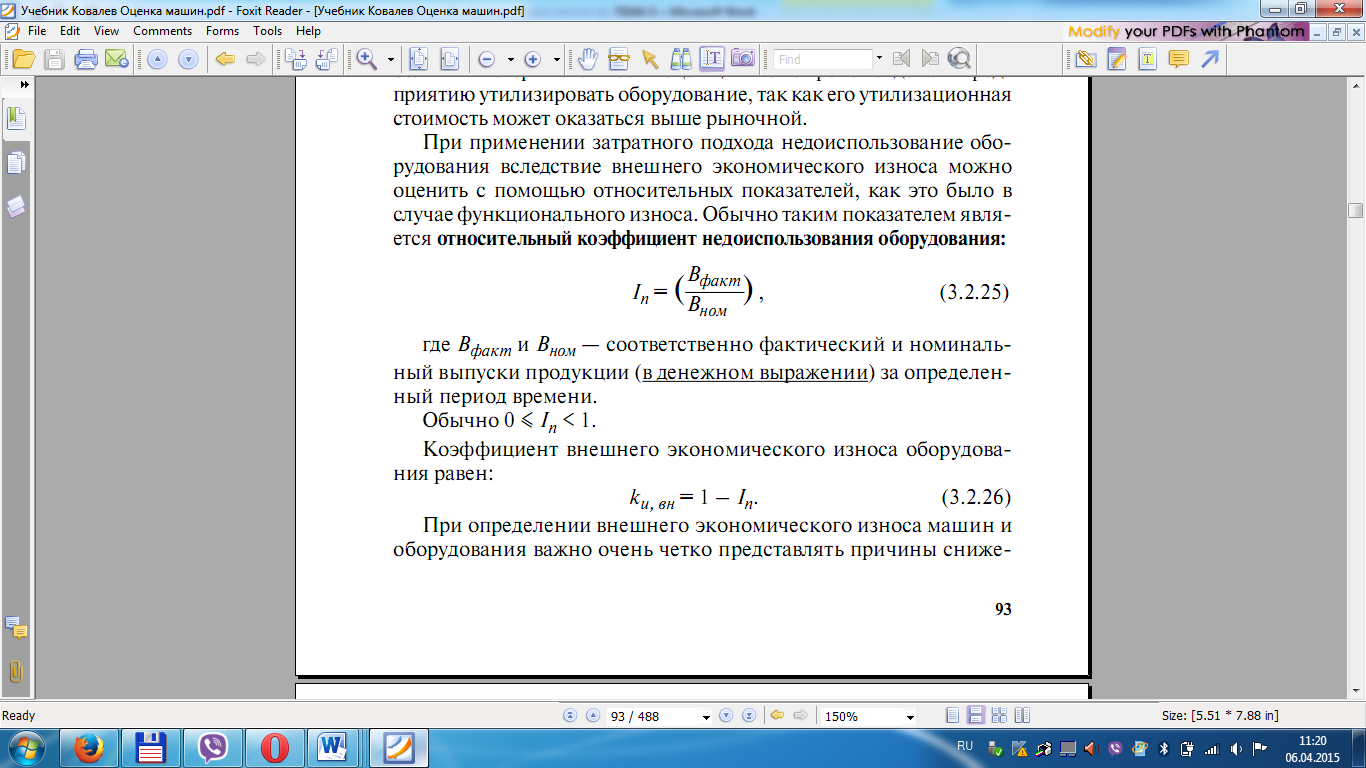Select the Zoom In magnifier tool
The height and width of the screenshot is (768, 1366).
367,58
